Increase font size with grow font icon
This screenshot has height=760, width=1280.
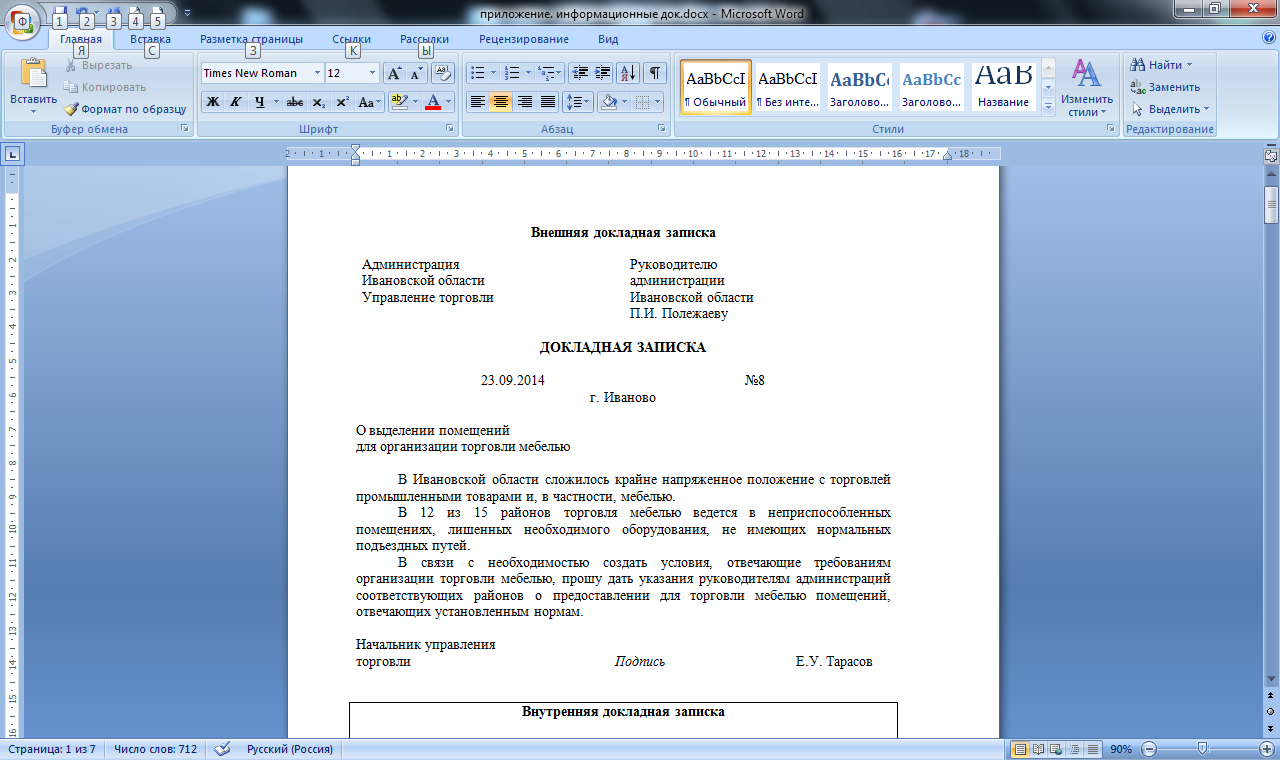(x=394, y=73)
